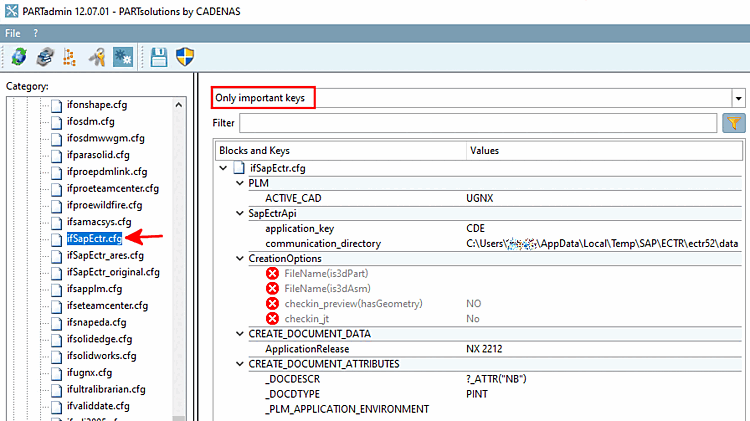
Task: Select the highlighted ifSapEctr.cfg entry
Action: (x=94, y=238)
